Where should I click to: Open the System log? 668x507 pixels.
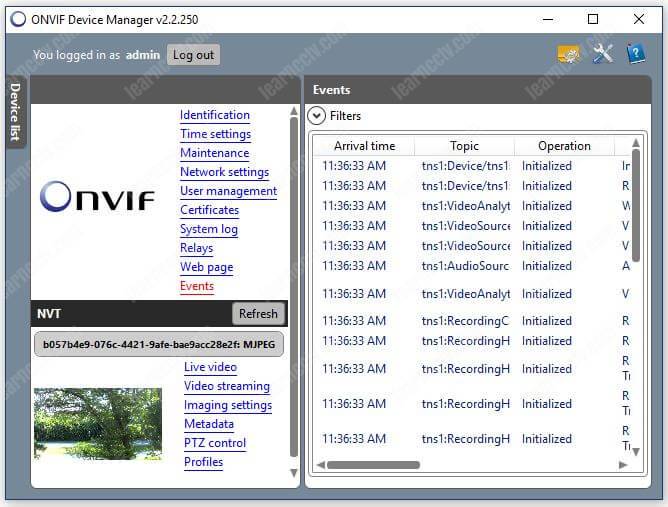[x=209, y=229]
